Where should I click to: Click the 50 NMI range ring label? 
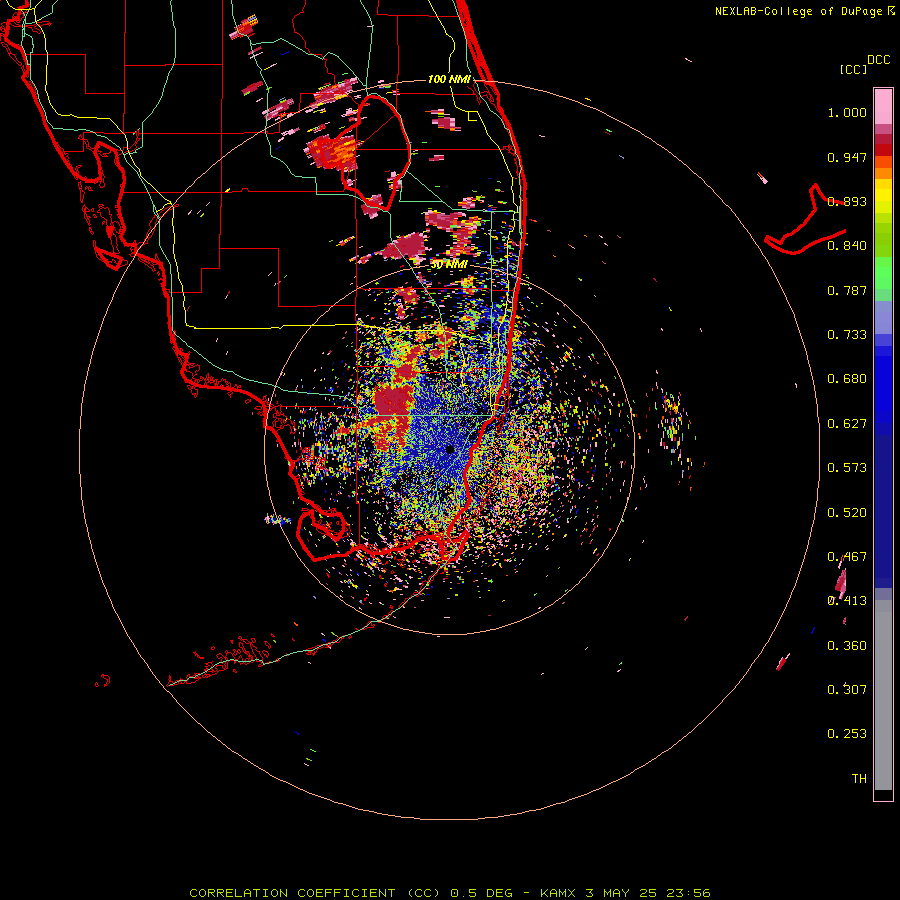click(x=449, y=265)
